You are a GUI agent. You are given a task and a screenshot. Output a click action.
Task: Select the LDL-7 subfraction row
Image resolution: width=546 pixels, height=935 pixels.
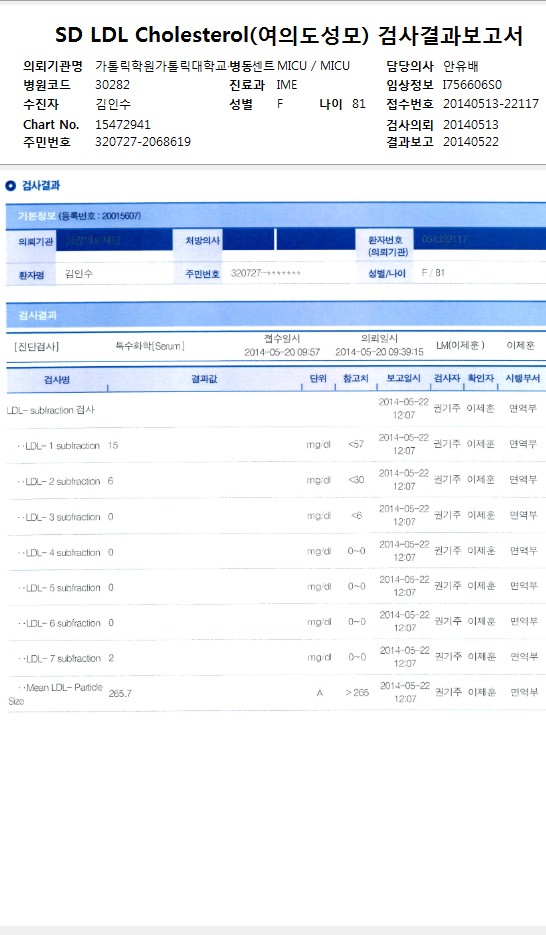point(276,657)
